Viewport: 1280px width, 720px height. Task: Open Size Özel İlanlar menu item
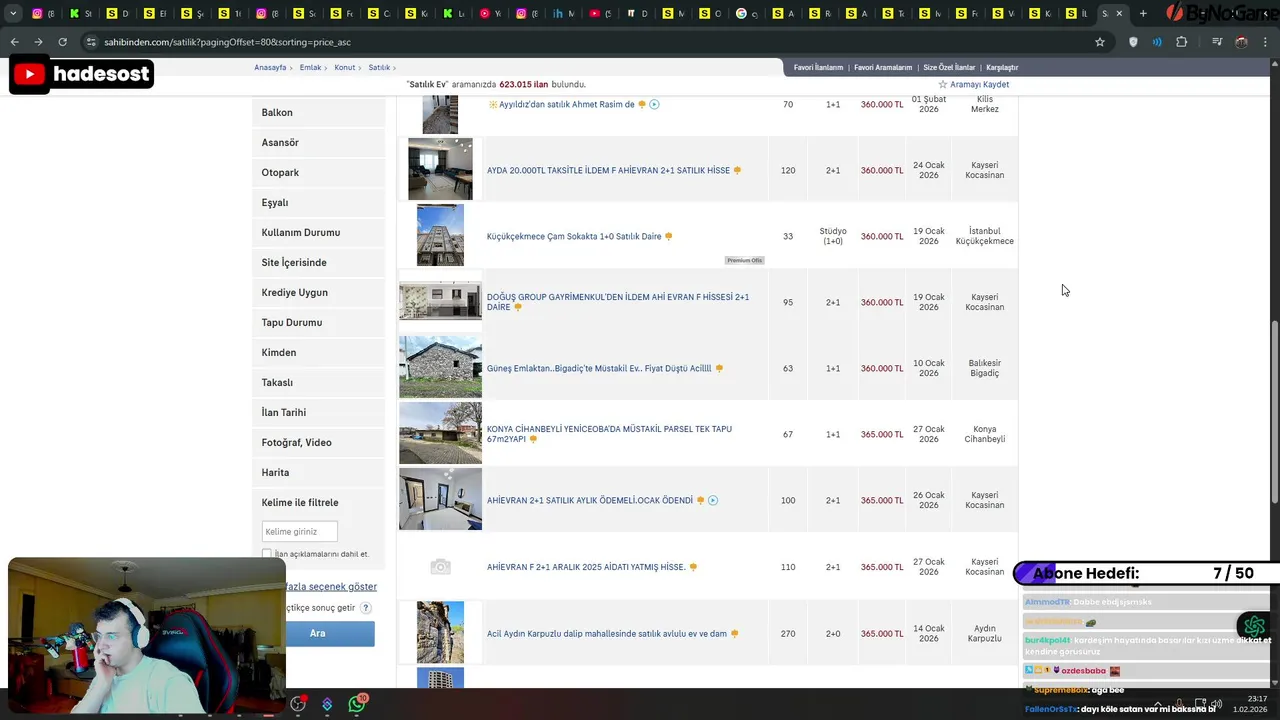click(949, 68)
